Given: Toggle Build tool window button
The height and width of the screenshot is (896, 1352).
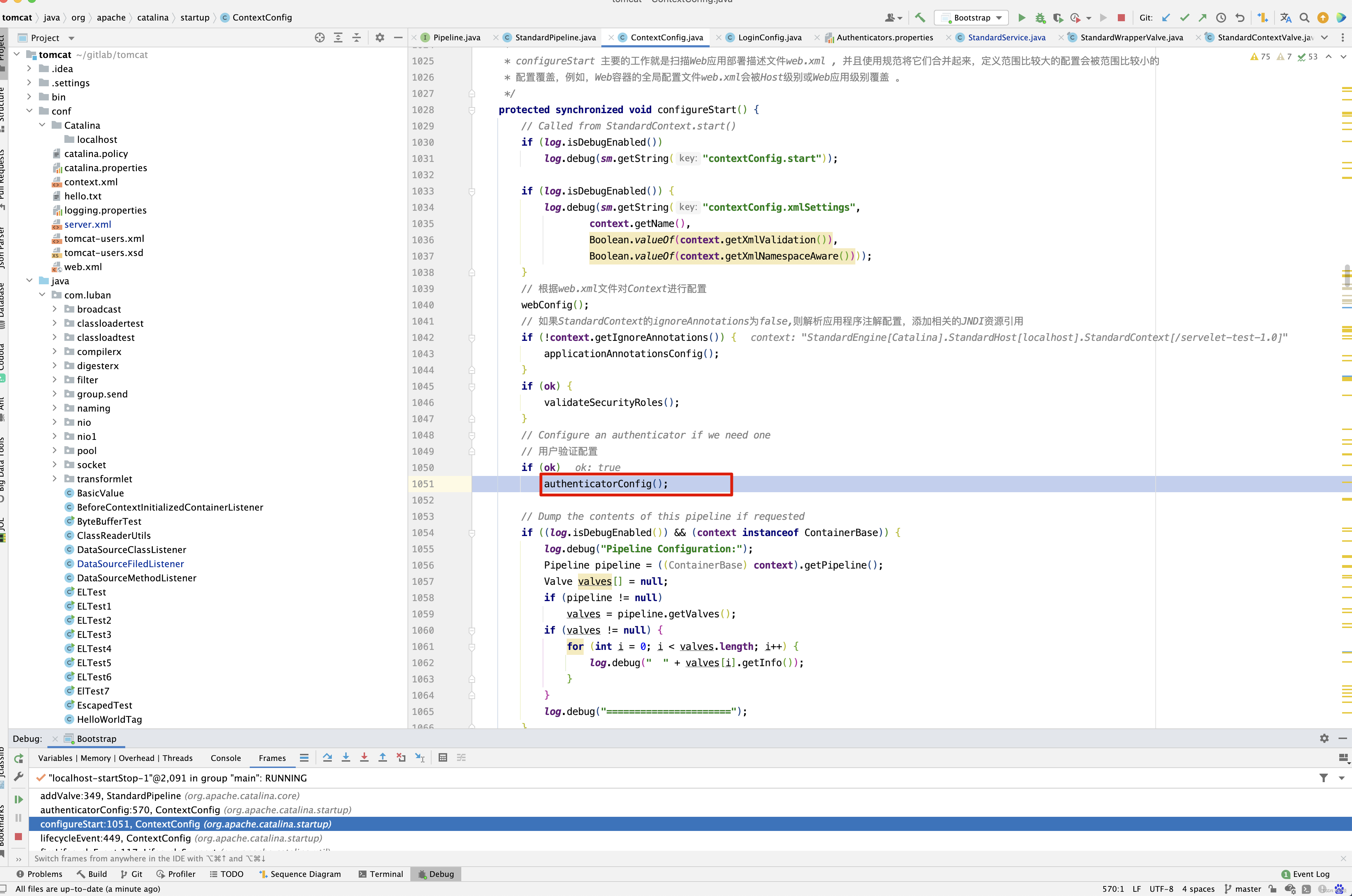Looking at the screenshot, I should point(92,874).
